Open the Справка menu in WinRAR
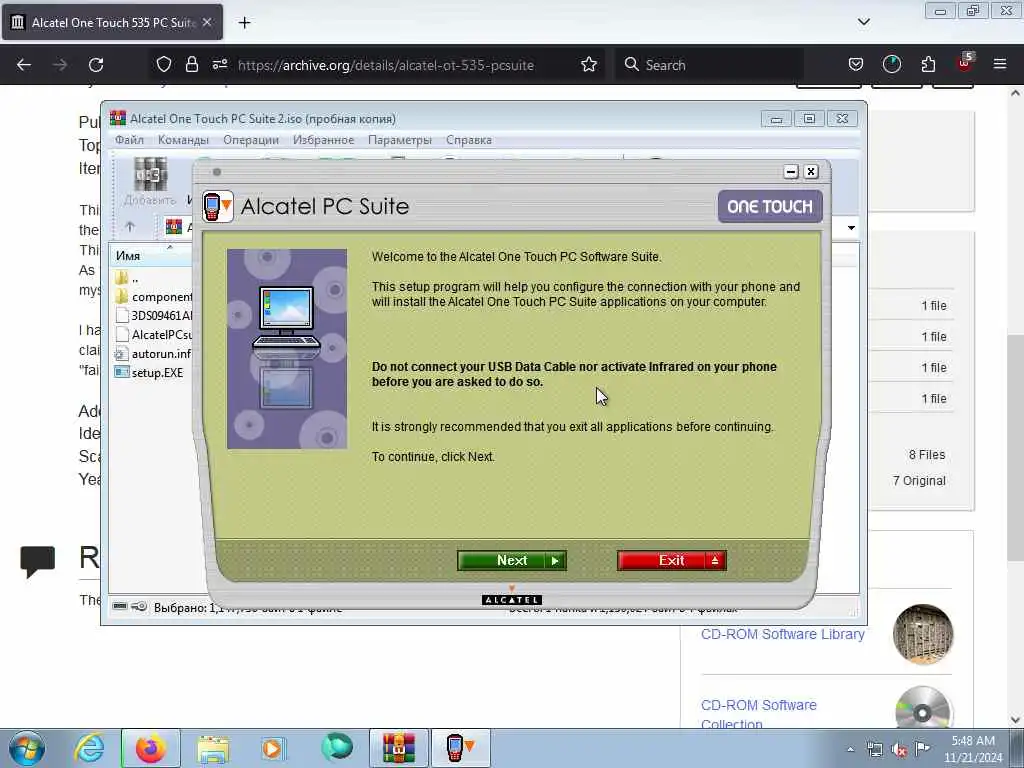 [x=469, y=140]
